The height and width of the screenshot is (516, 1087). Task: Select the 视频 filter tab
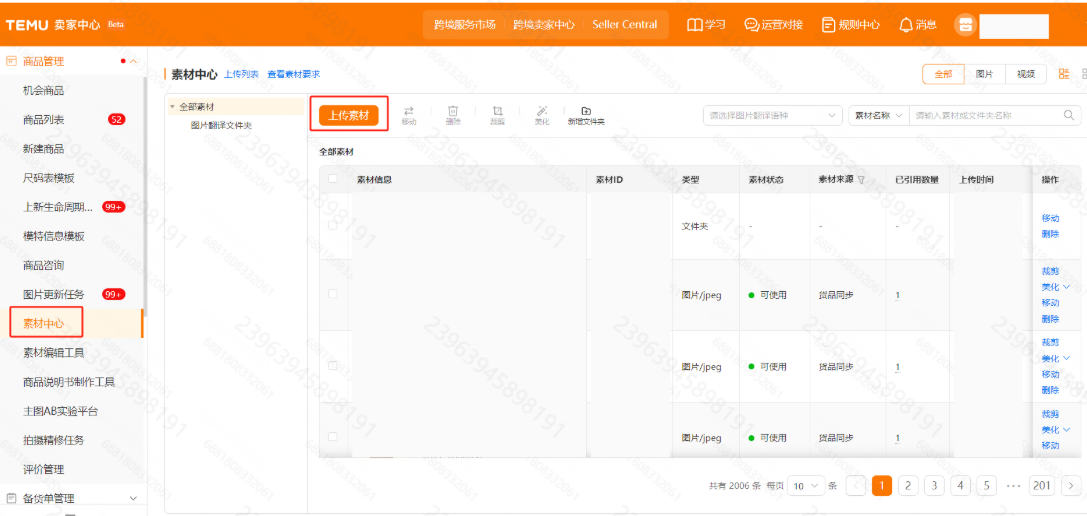pyautogui.click(x=1026, y=74)
